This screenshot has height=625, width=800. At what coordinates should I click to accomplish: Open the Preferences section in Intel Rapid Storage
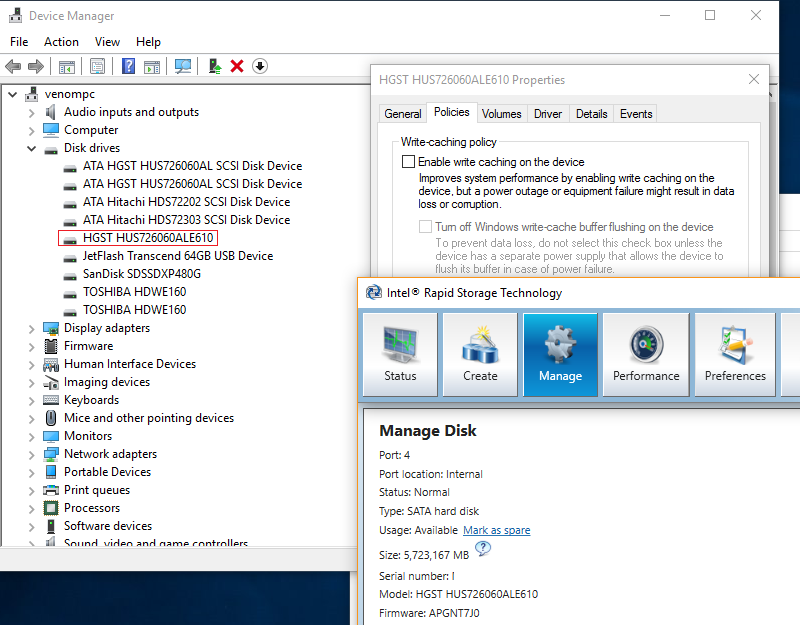735,355
